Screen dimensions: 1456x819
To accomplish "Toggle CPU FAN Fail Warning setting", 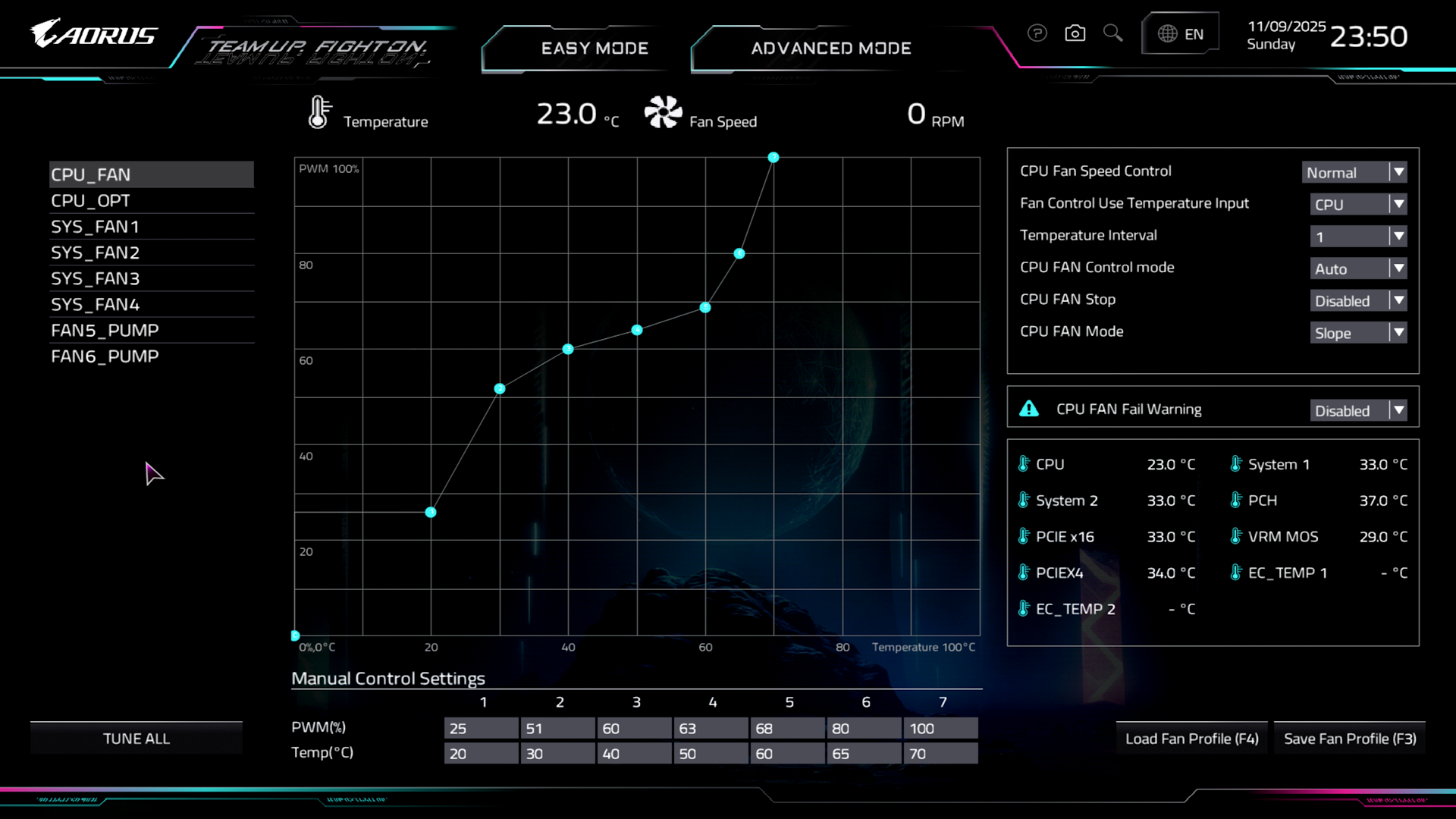I will (x=1358, y=411).
